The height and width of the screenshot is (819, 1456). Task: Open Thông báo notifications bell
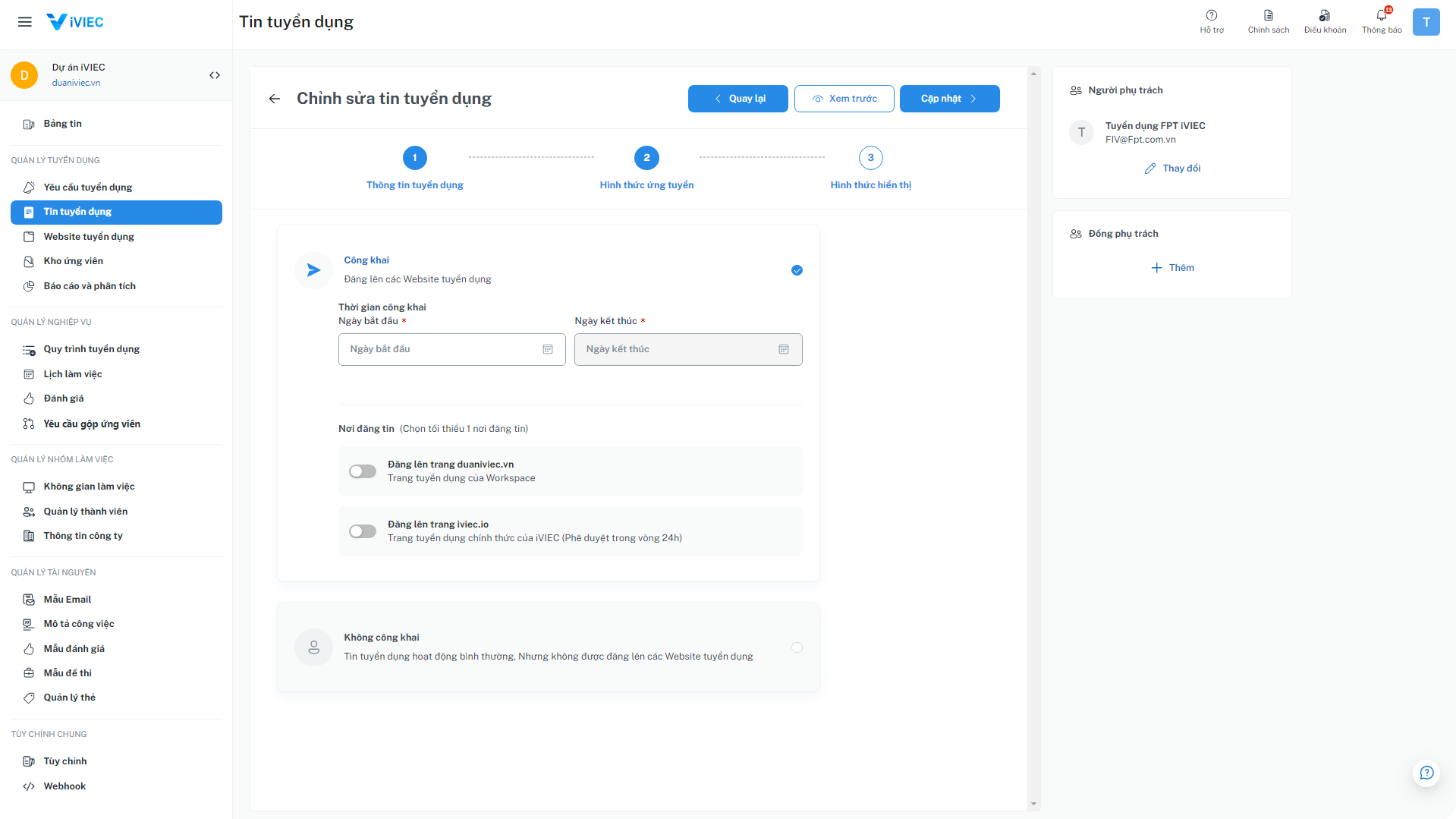[x=1381, y=16]
